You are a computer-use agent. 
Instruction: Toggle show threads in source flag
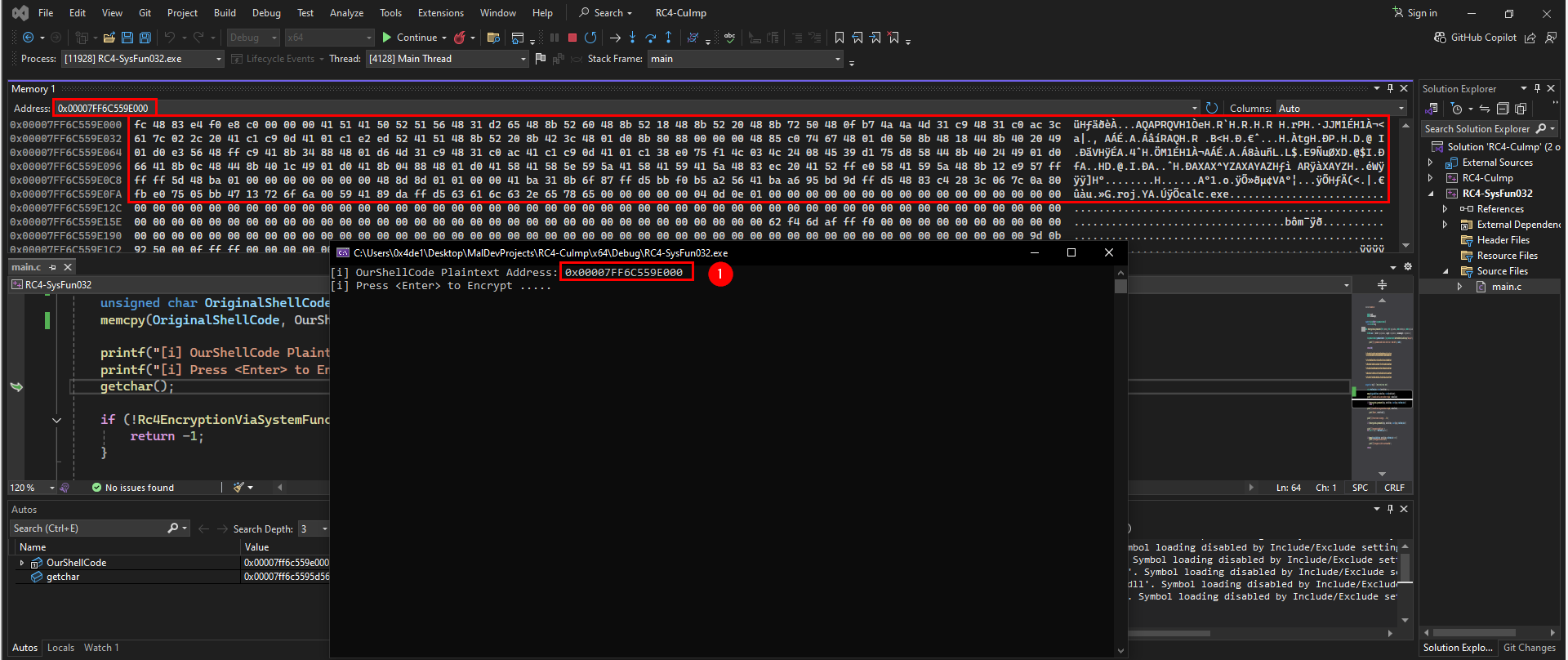[540, 59]
